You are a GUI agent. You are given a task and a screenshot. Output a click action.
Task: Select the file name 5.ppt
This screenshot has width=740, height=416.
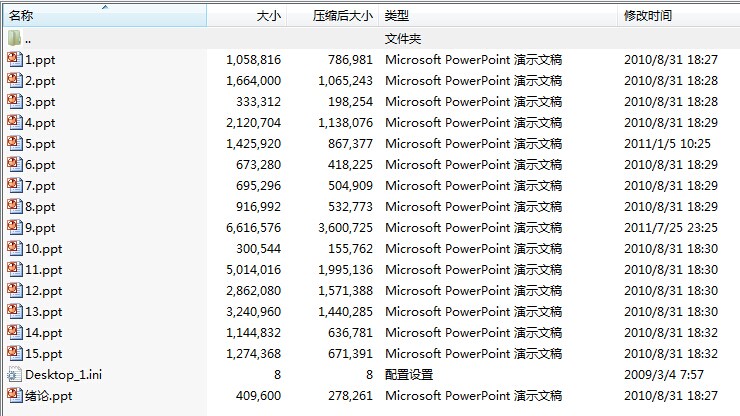(x=40, y=144)
